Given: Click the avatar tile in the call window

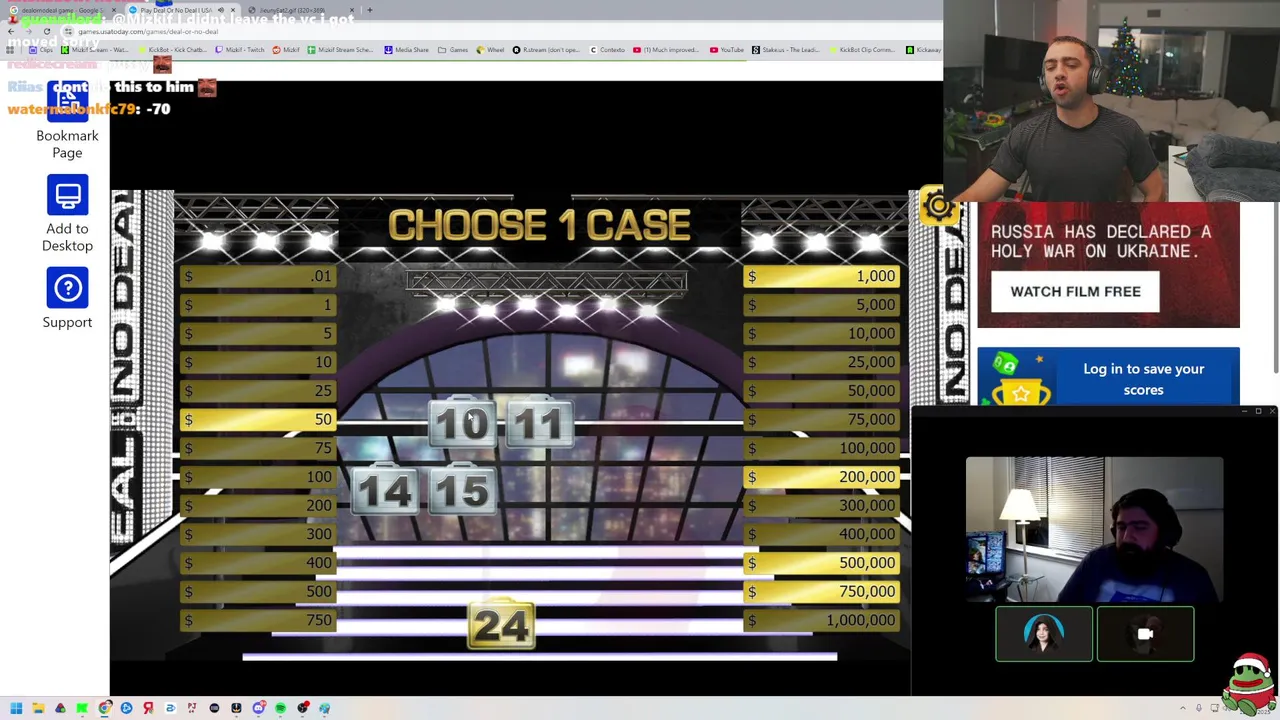Looking at the screenshot, I should (1044, 634).
